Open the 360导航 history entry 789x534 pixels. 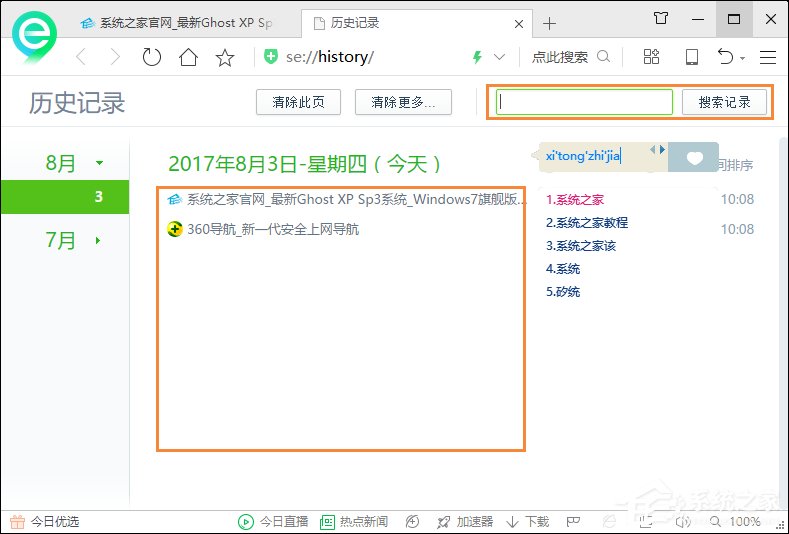[x=273, y=230]
